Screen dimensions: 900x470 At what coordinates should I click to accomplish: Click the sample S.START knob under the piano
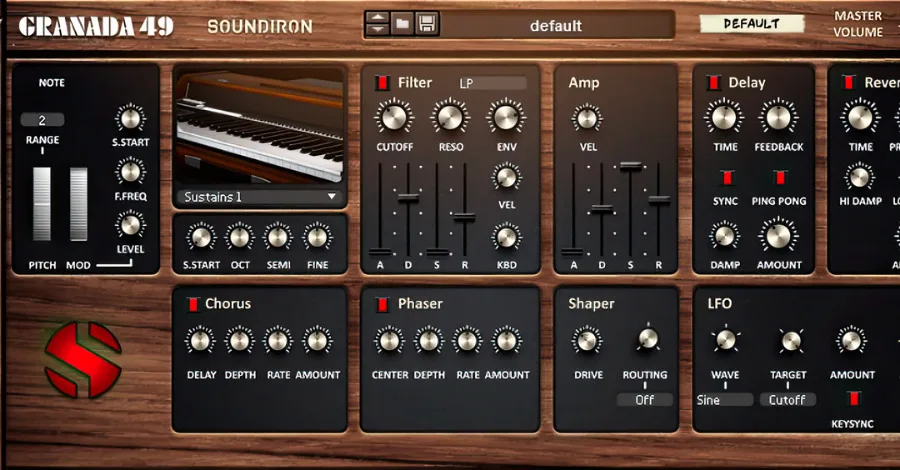click(x=201, y=237)
